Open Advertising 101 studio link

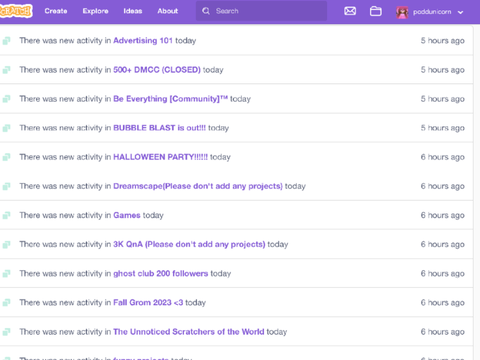pos(143,40)
